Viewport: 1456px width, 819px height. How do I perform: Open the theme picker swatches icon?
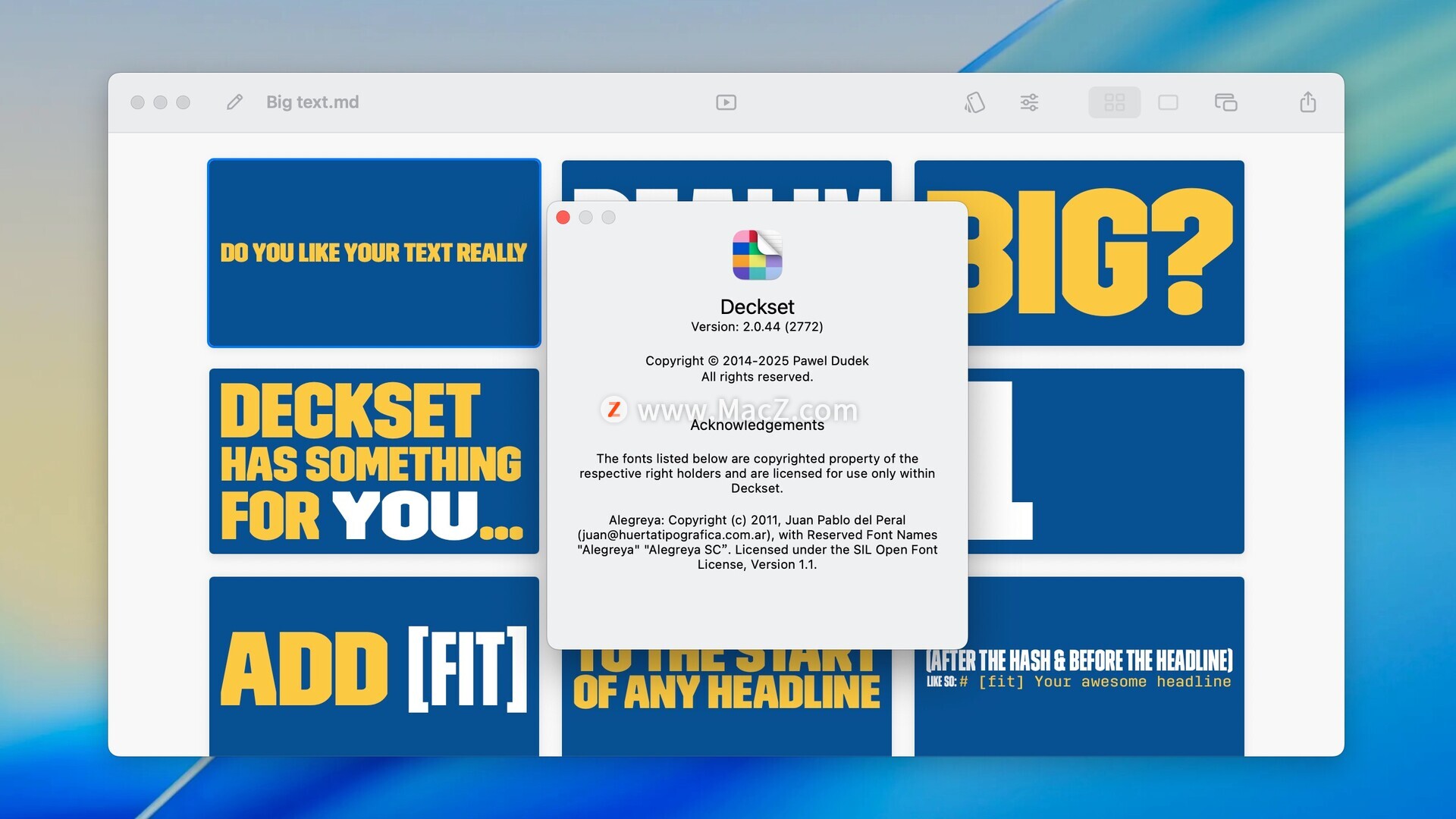pos(974,102)
